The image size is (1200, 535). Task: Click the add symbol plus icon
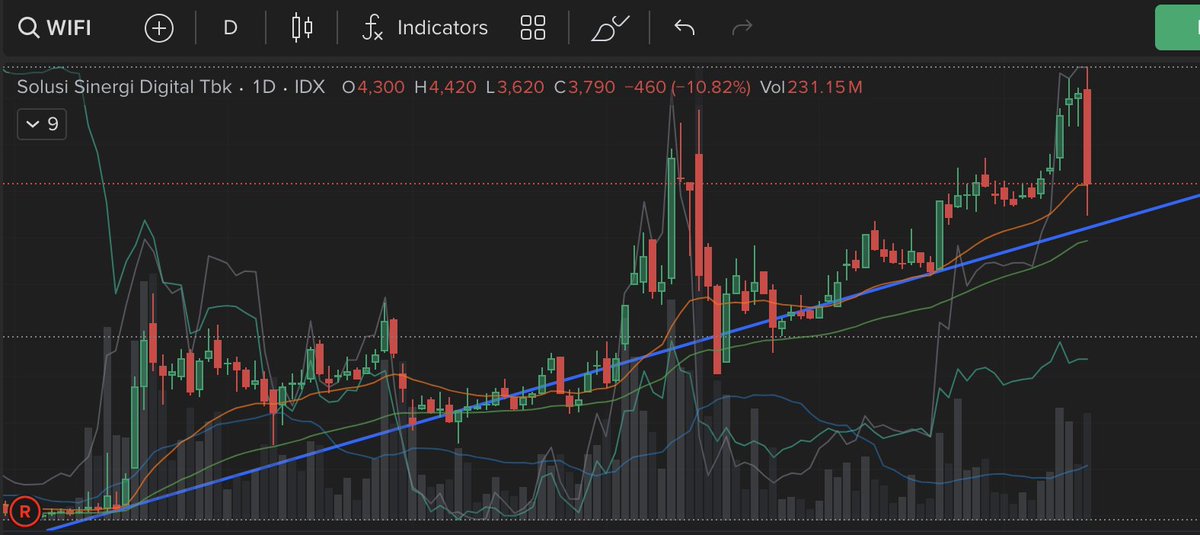(x=159, y=28)
